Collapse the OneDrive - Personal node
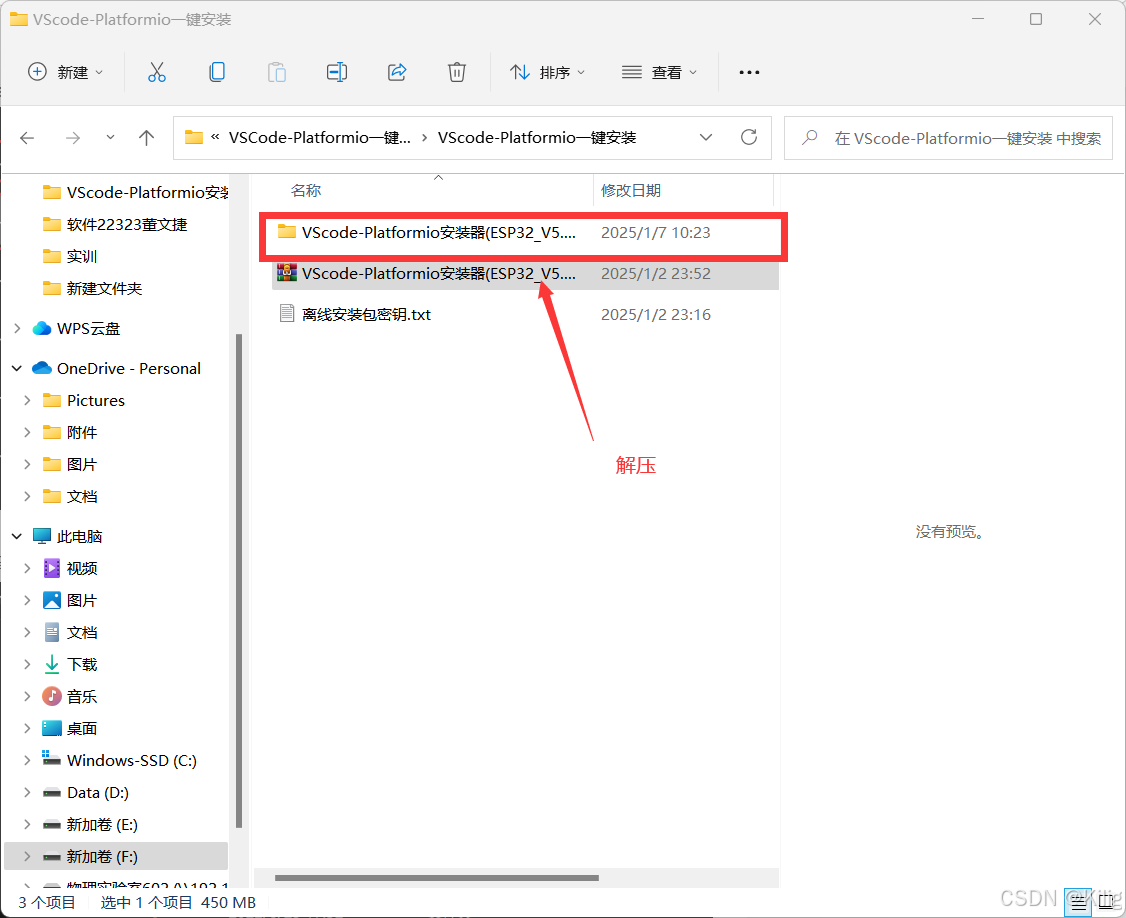1126x918 pixels. point(17,368)
